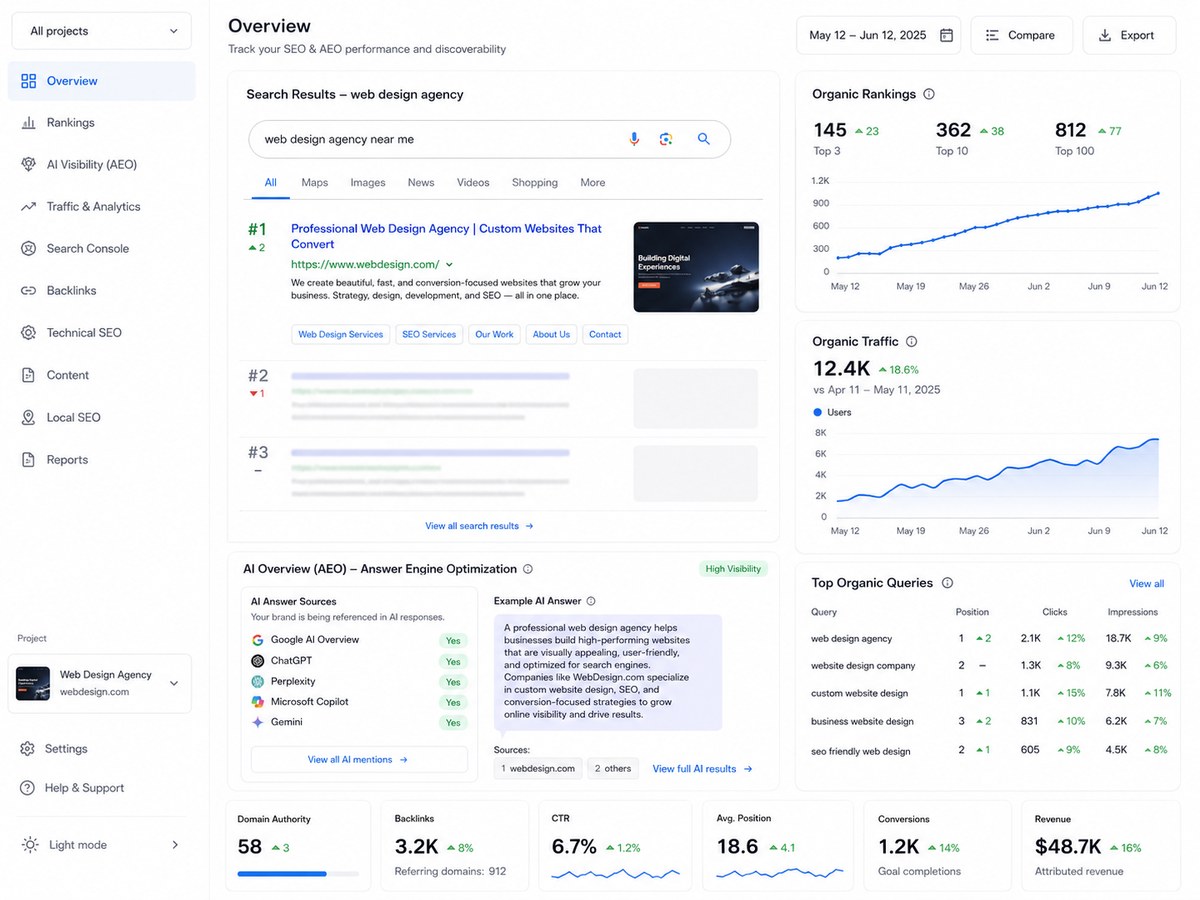Click View all in Top Organic Queries
1200x900 pixels.
(1147, 584)
